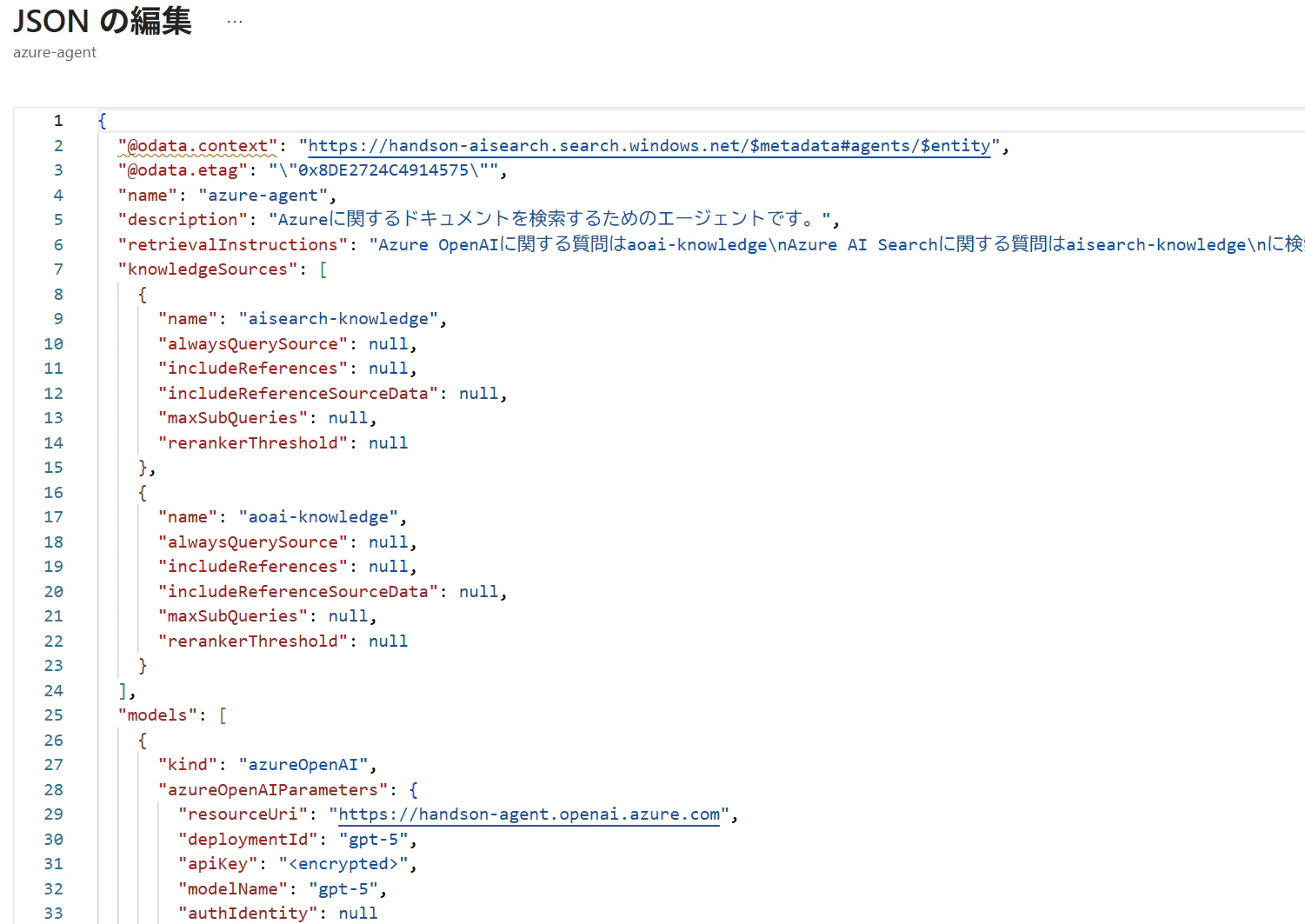Click line number 33 in the gutter

54,914
